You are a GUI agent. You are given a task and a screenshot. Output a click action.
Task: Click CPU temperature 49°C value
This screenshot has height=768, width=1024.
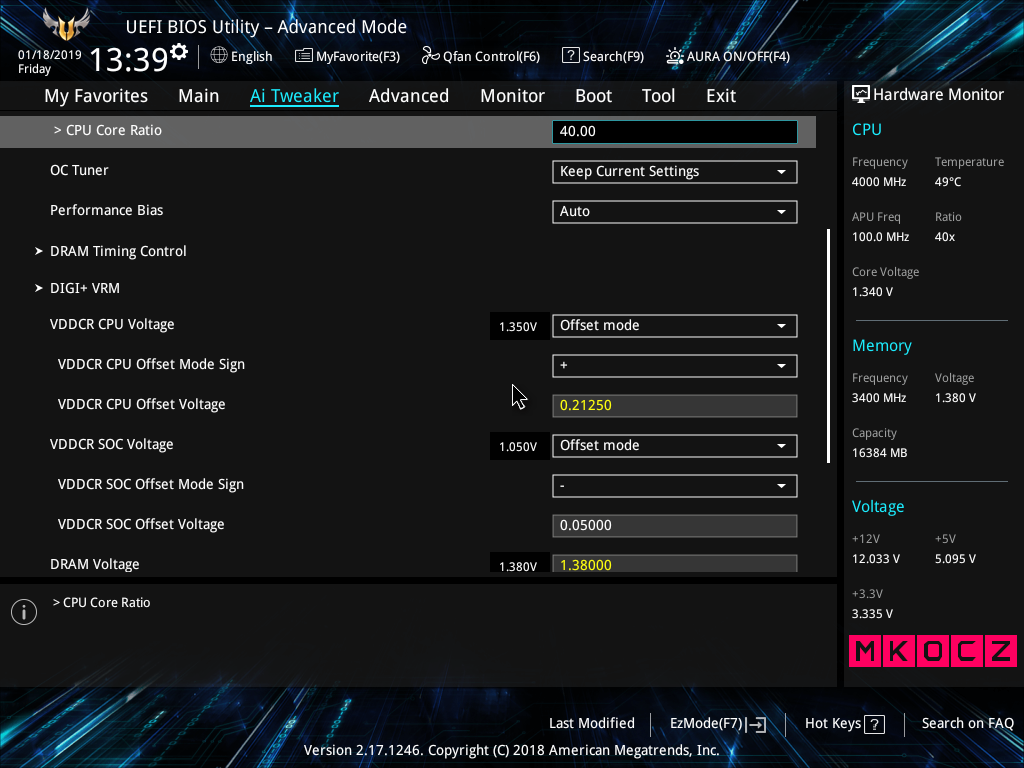pos(948,182)
